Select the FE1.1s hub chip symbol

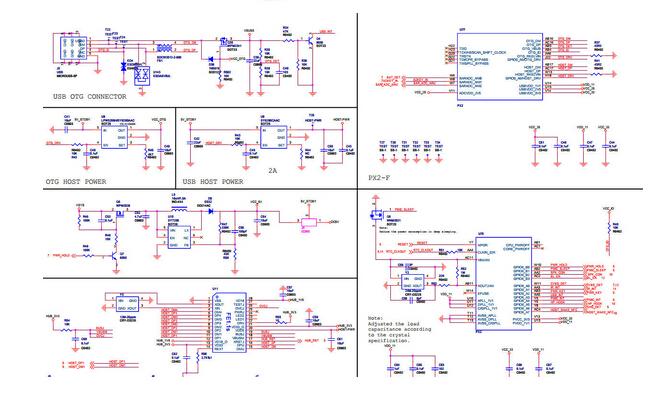[x=229, y=323]
